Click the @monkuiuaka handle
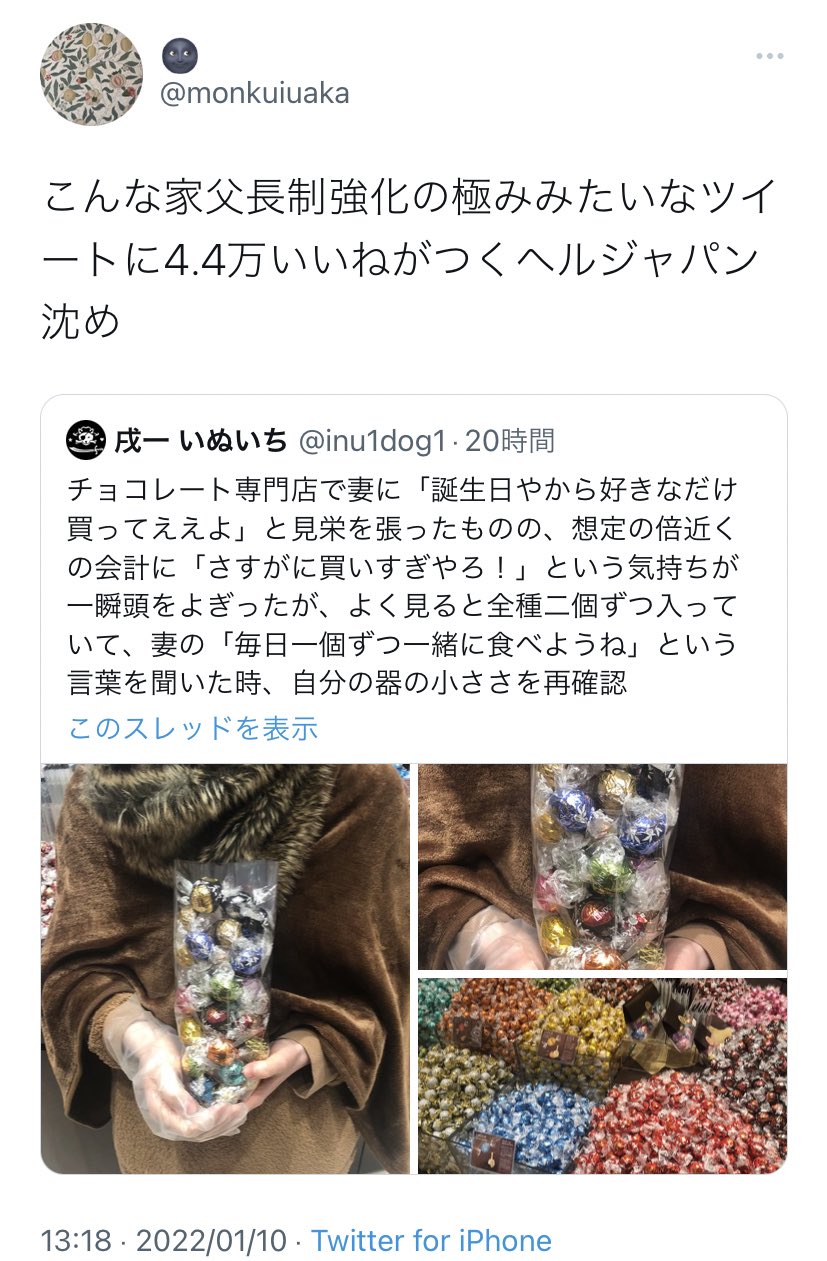 [x=255, y=94]
